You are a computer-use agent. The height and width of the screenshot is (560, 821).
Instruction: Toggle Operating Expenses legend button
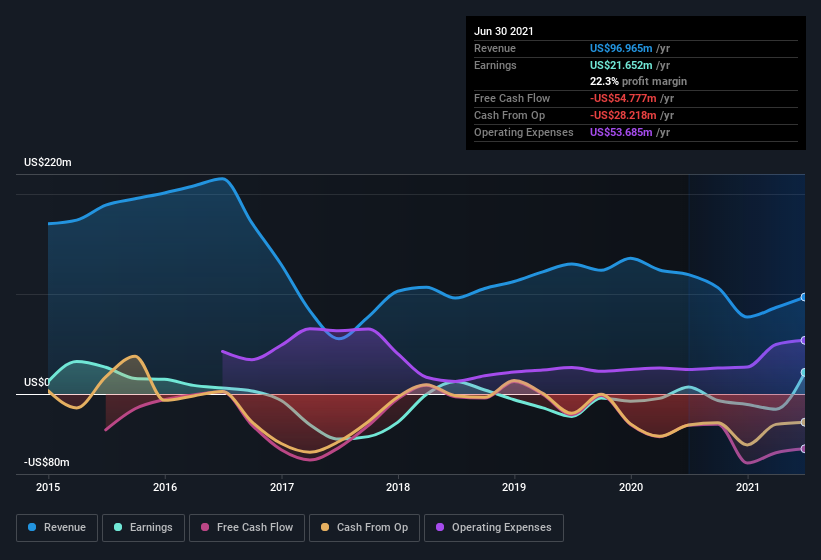click(494, 527)
